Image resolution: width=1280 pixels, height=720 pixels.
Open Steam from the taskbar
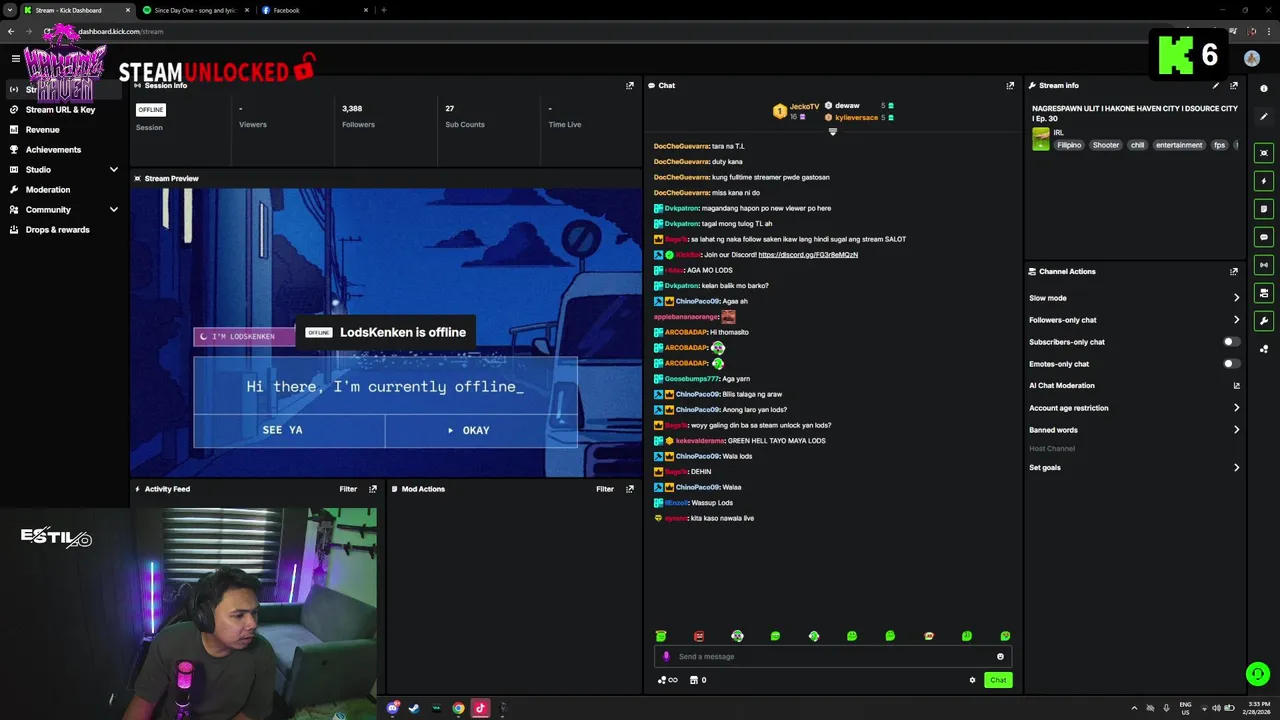414,708
